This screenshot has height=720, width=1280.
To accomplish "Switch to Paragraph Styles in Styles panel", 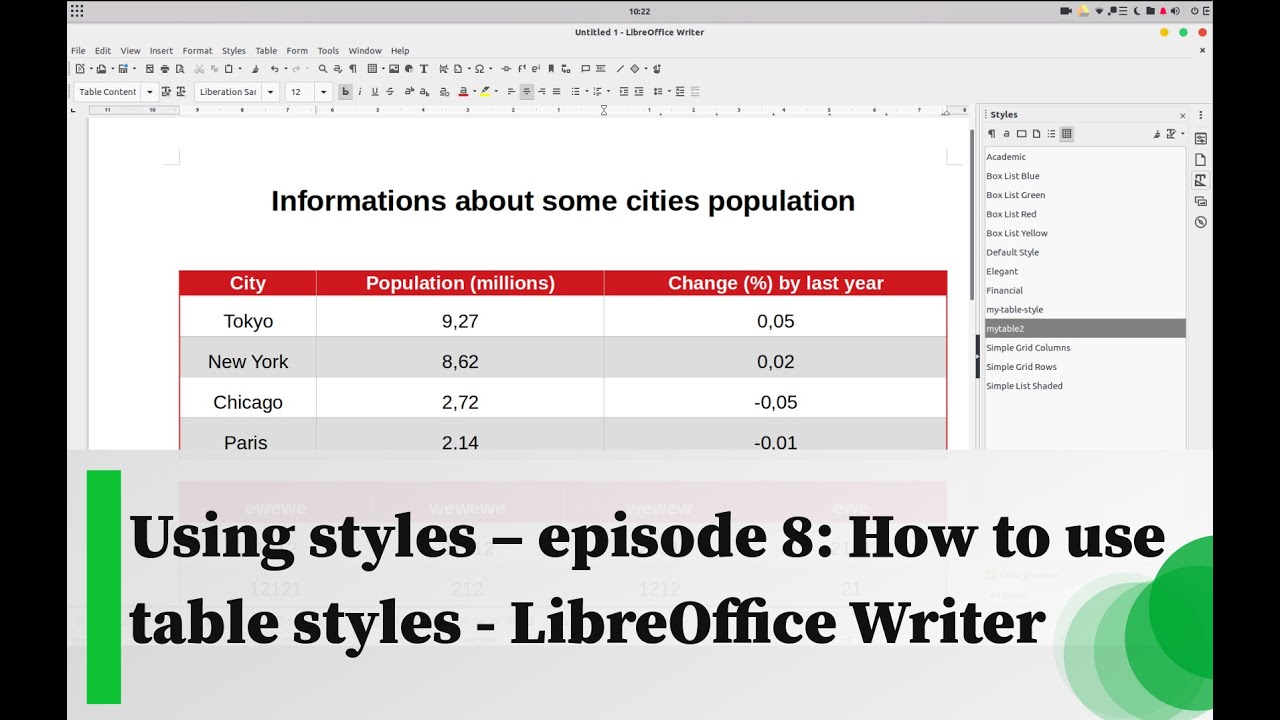I will [x=992, y=134].
